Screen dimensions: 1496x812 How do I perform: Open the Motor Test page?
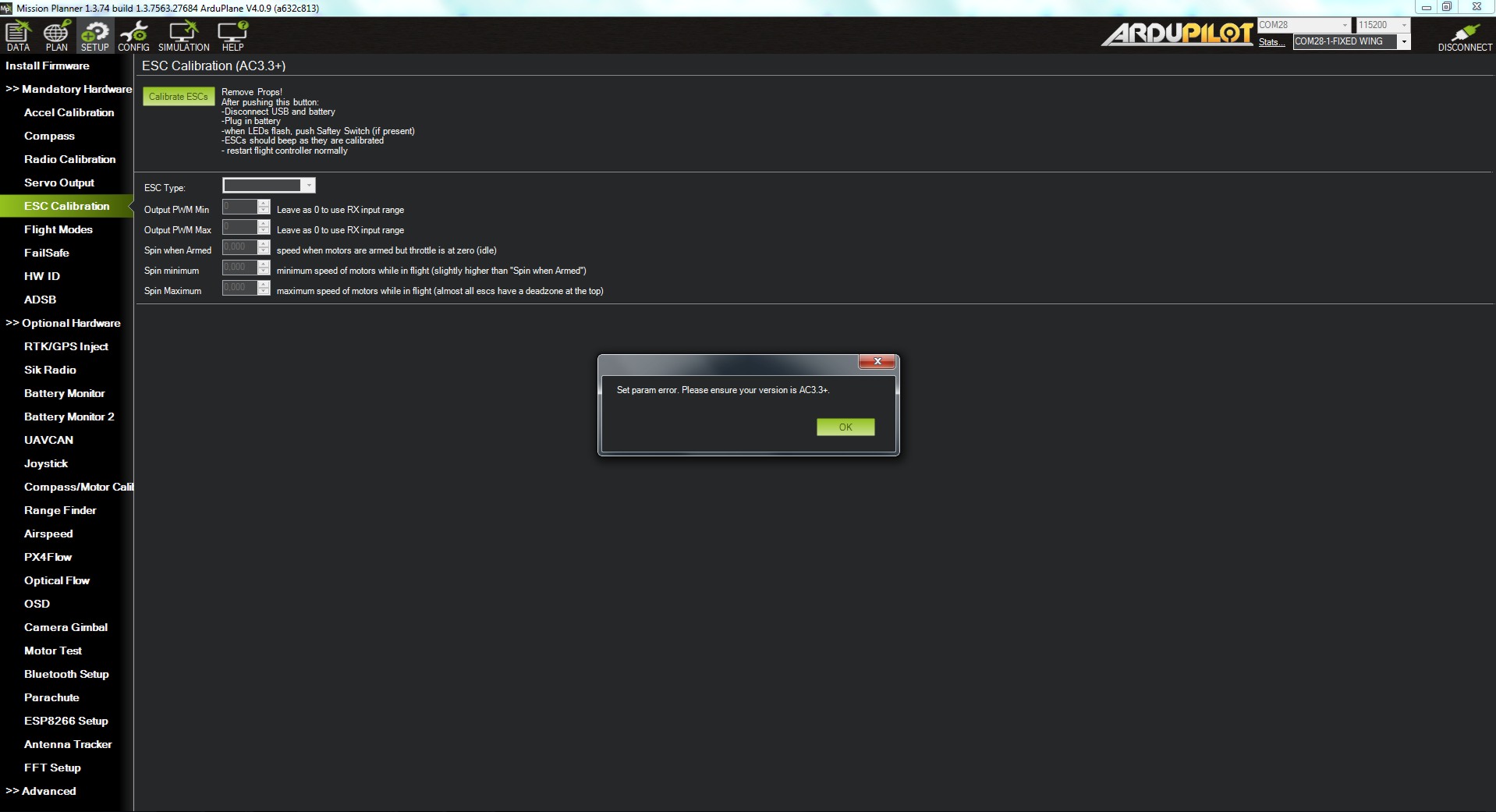point(52,651)
